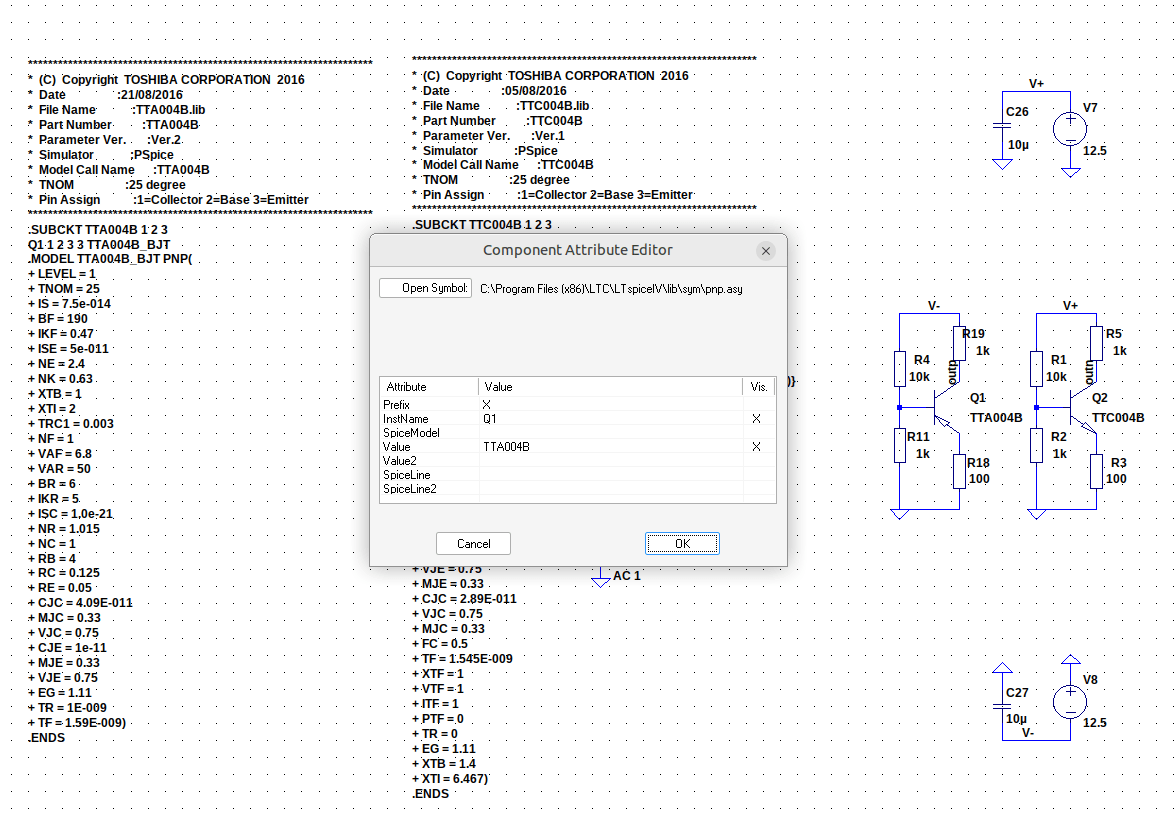Confirm the dialog with OK
This screenshot has height=816, width=1176.
[682, 544]
